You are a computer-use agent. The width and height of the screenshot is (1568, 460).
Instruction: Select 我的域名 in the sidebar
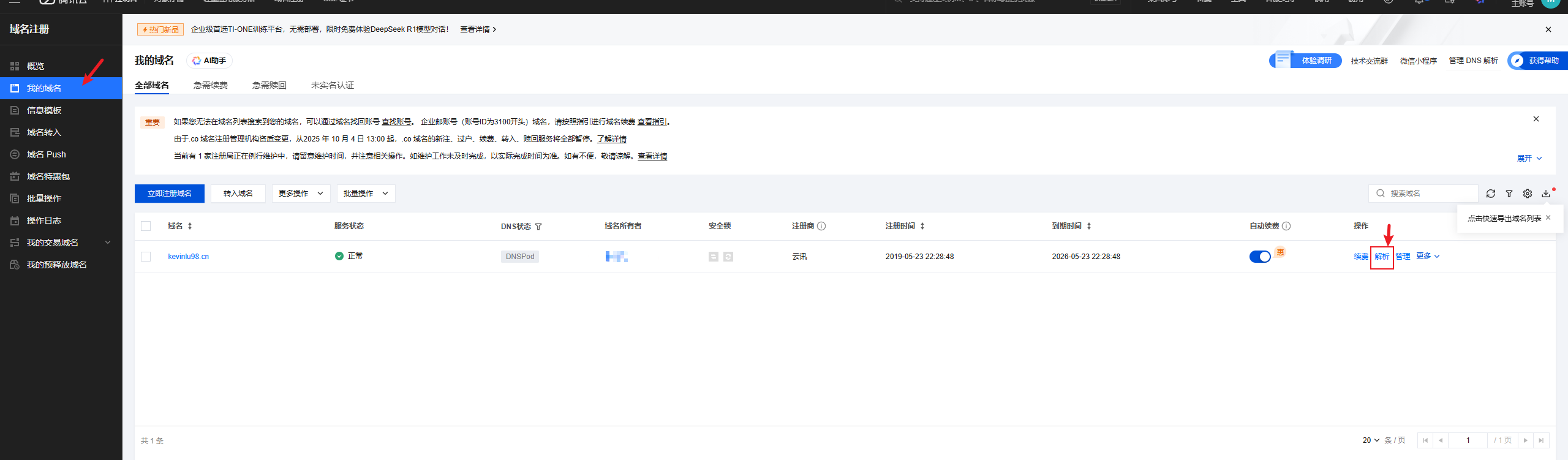pyautogui.click(x=61, y=88)
